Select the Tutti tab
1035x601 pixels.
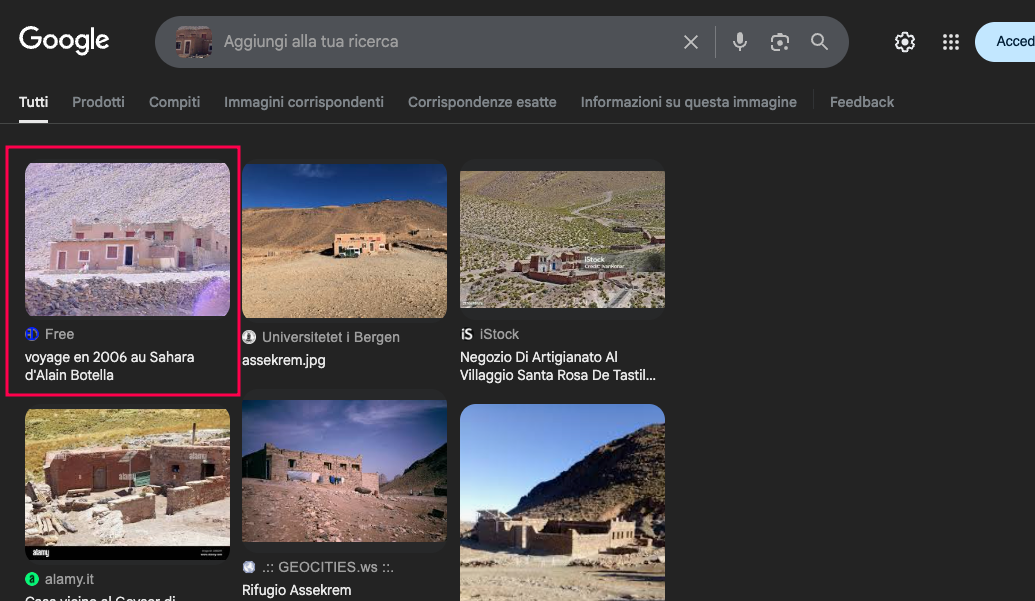[x=33, y=102]
